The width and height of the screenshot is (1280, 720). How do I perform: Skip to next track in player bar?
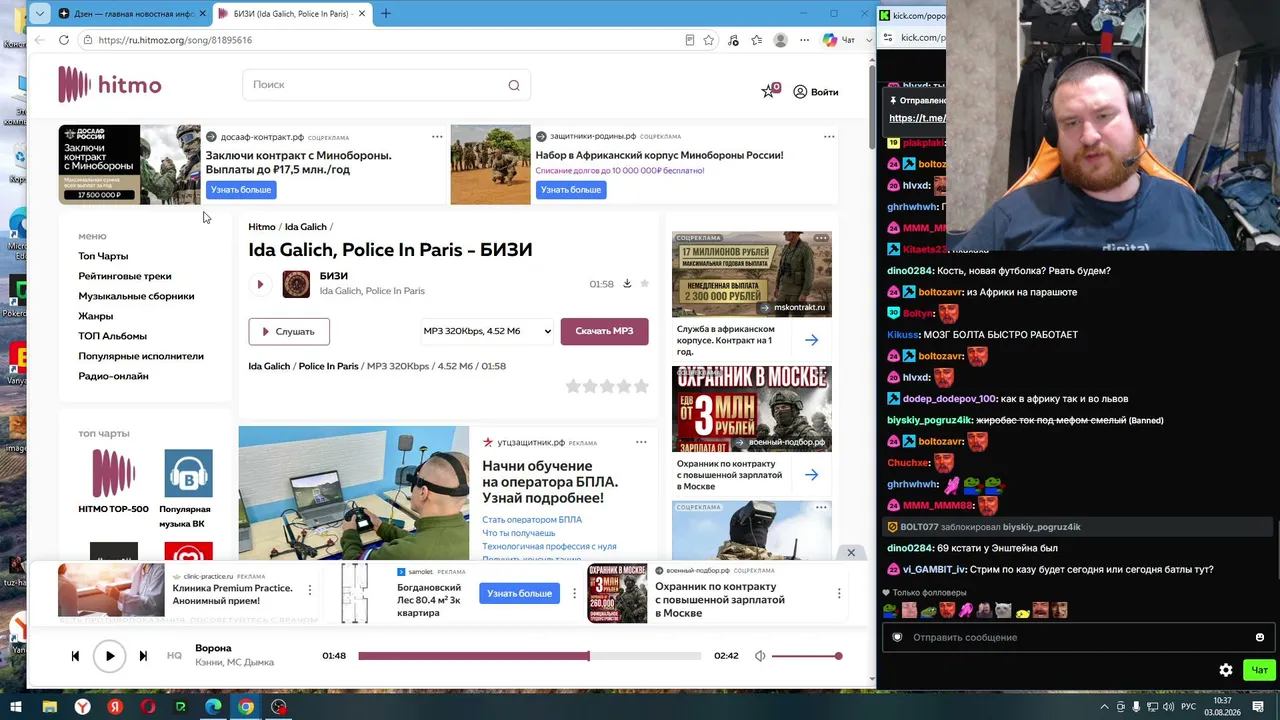point(143,656)
